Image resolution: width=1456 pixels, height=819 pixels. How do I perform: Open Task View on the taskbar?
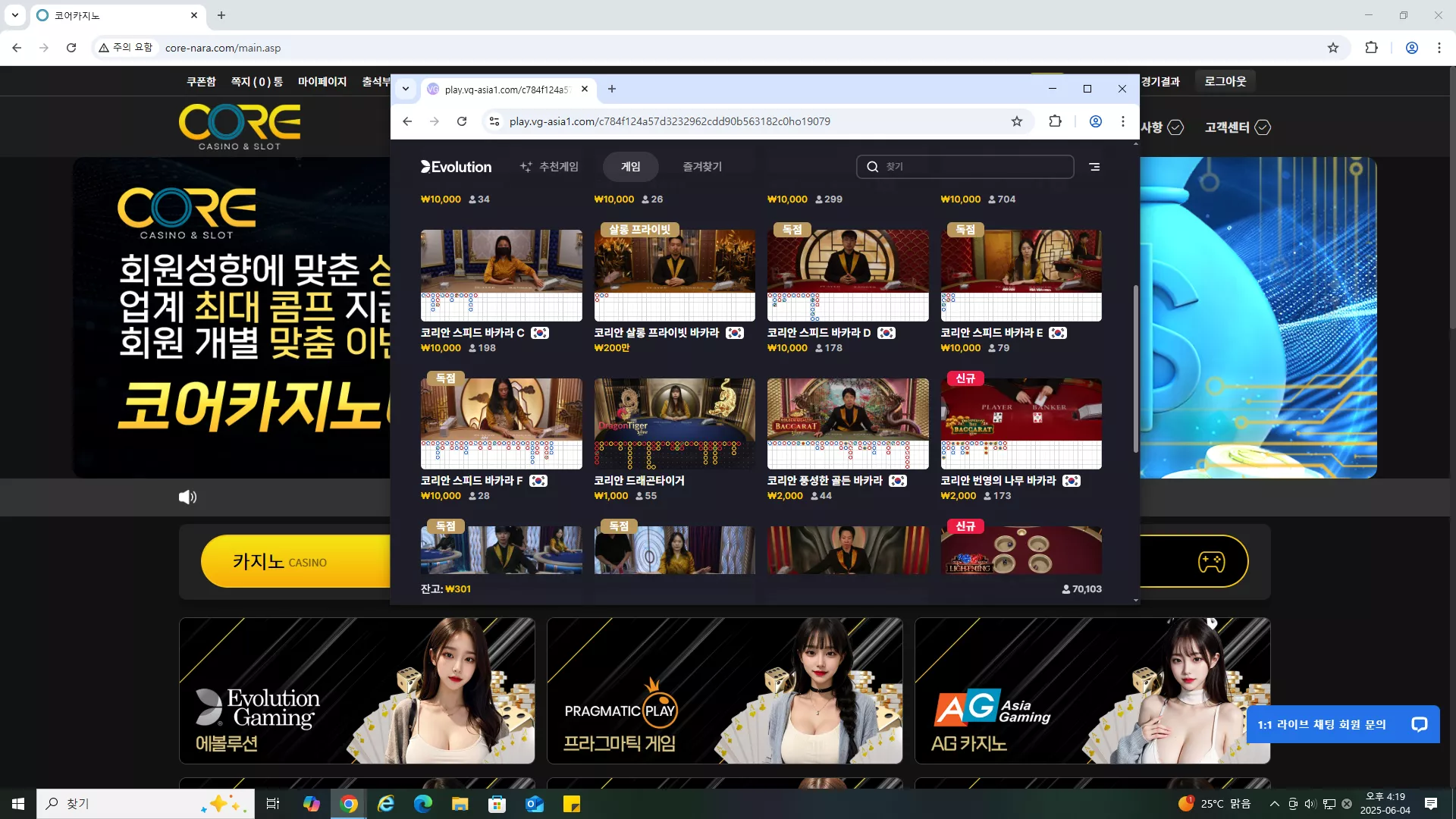[273, 804]
